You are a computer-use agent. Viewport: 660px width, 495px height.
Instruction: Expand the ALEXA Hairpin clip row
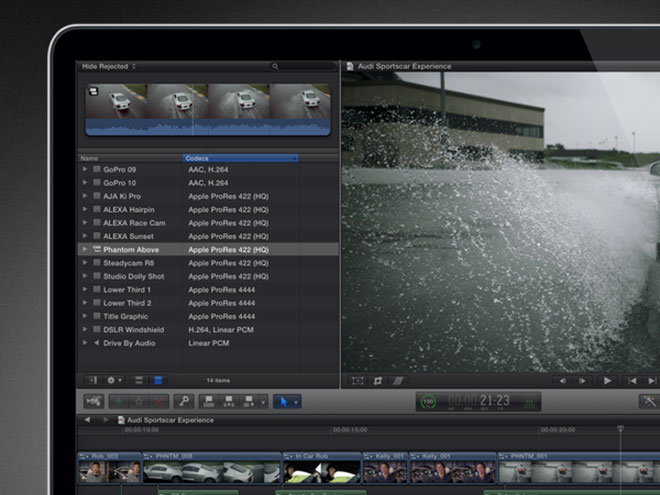85,209
